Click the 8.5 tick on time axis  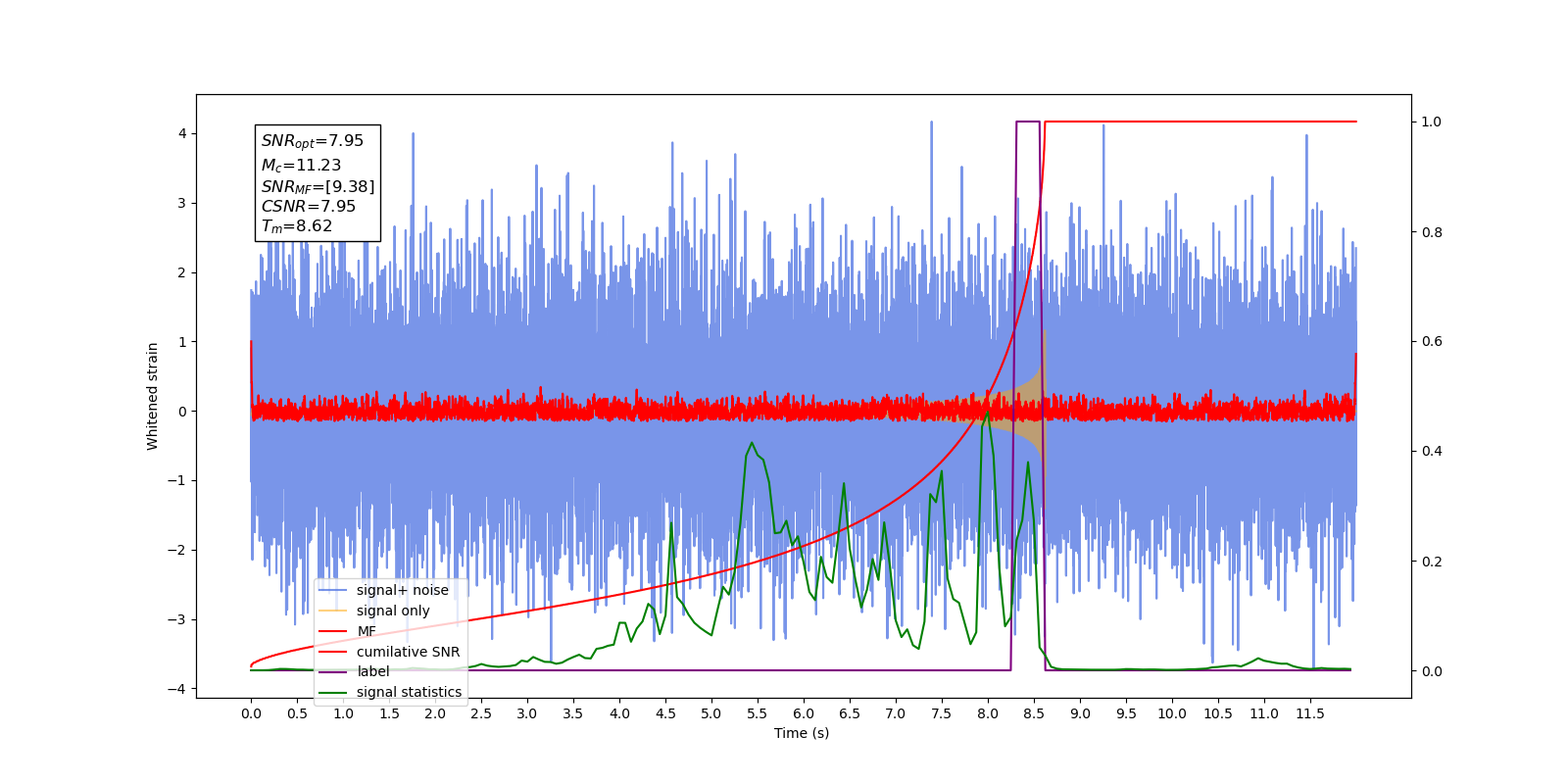pyautogui.click(x=1034, y=713)
